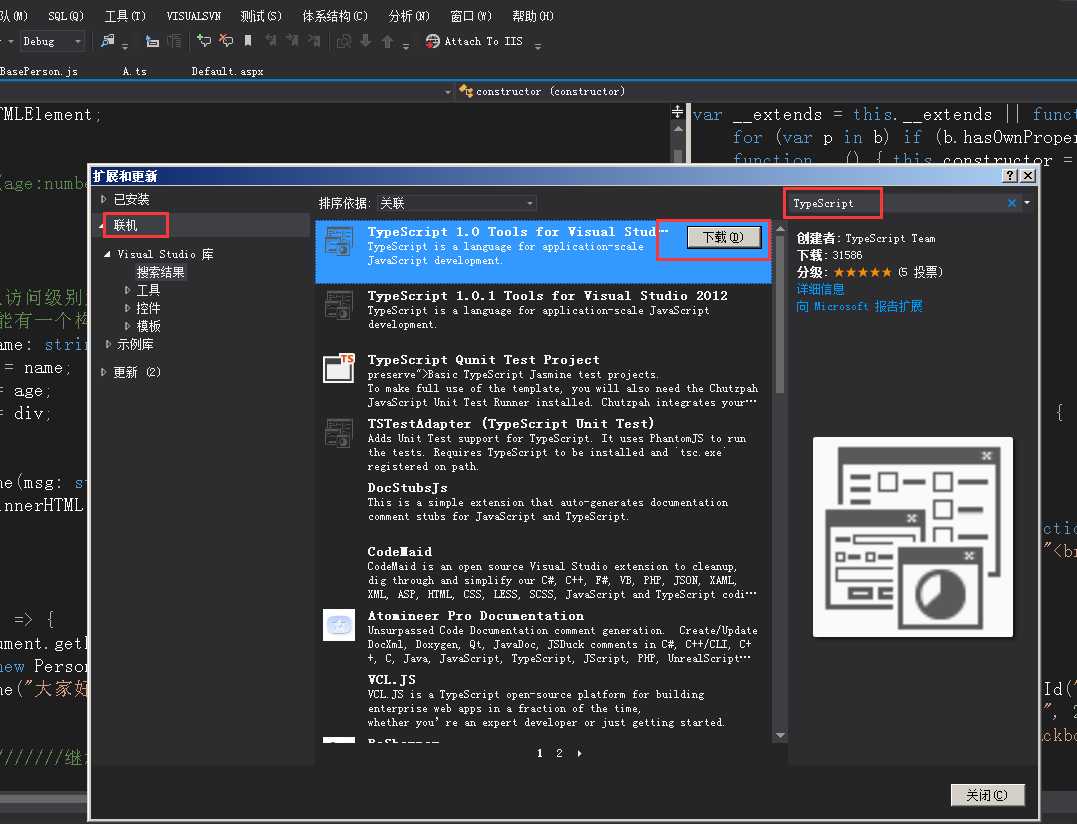Open toolbar overflow after Attach To IIS
Screen dimensions: 1077x824
coord(538,46)
